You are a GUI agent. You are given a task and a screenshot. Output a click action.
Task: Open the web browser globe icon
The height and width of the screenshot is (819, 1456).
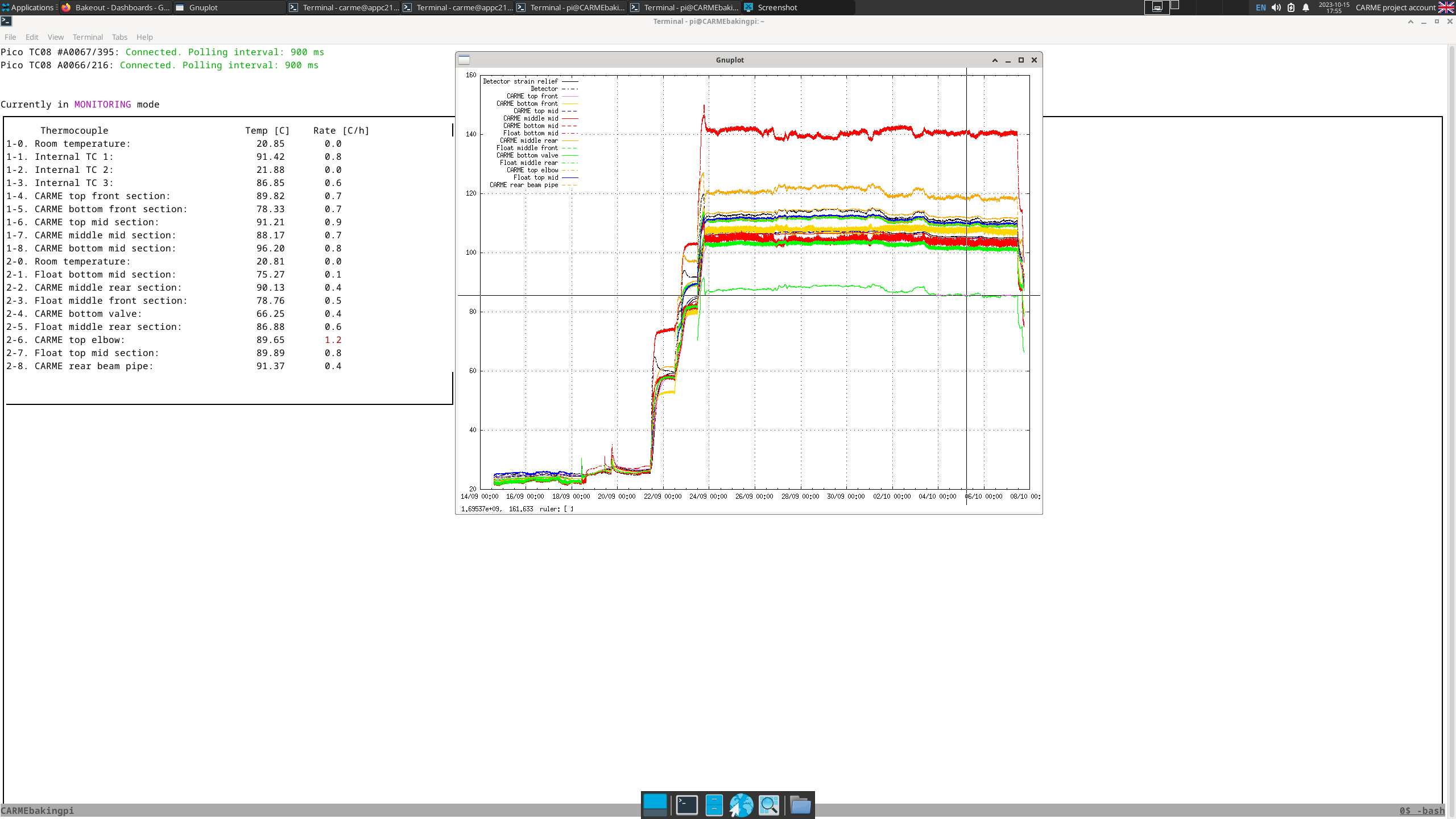(x=741, y=805)
